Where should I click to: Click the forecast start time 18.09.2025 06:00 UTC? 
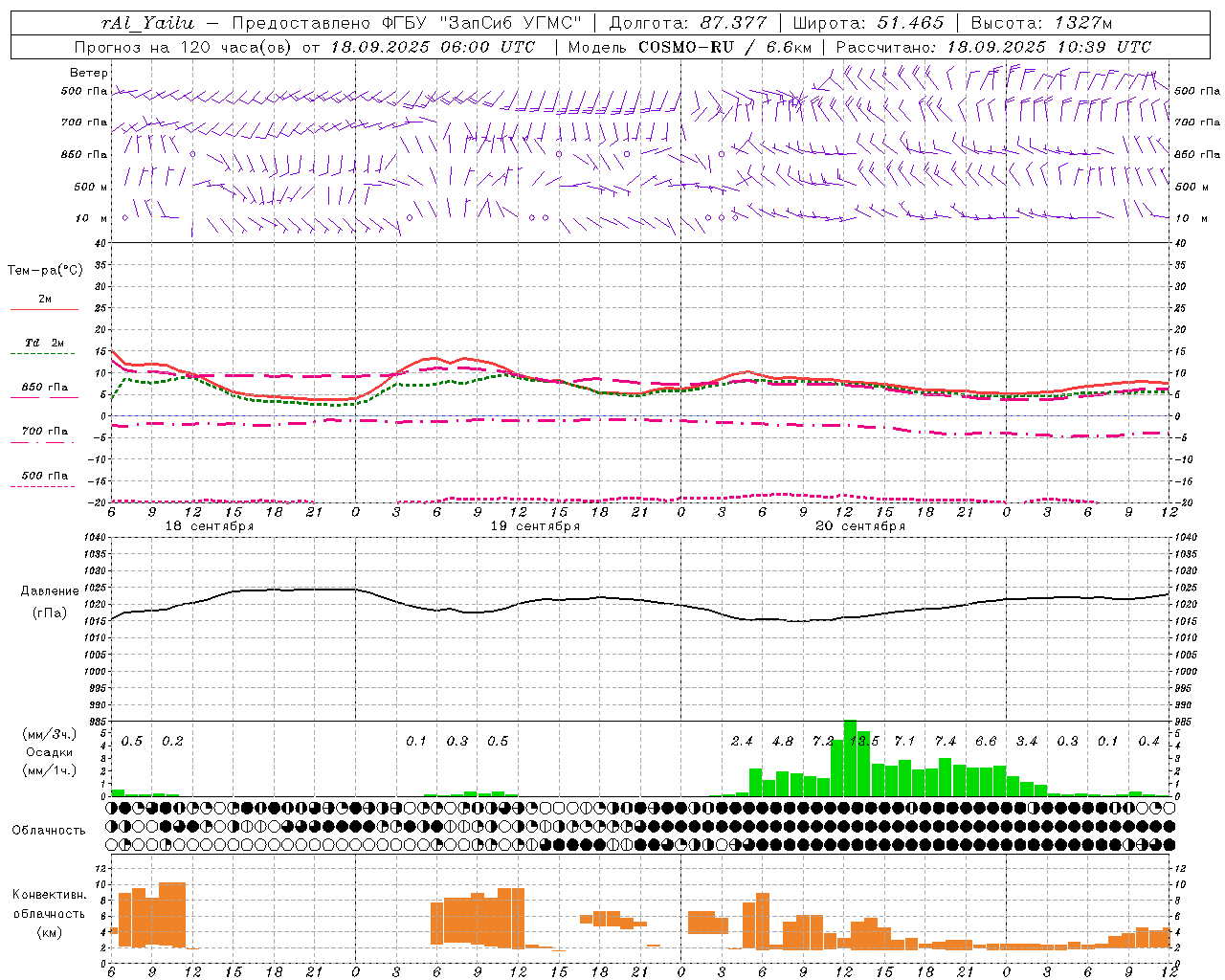[x=432, y=47]
